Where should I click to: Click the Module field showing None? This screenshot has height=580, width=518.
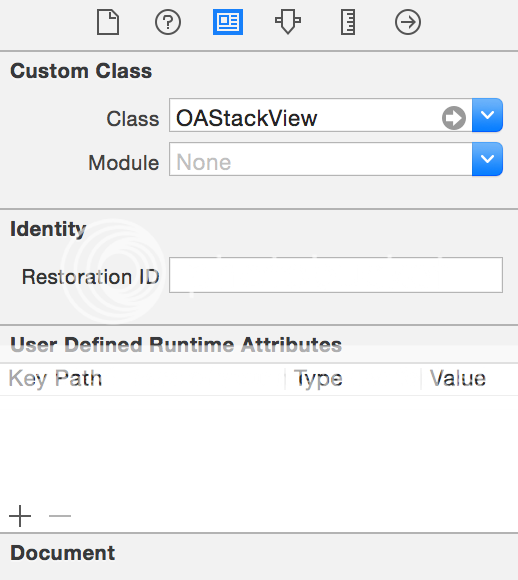coord(320,159)
